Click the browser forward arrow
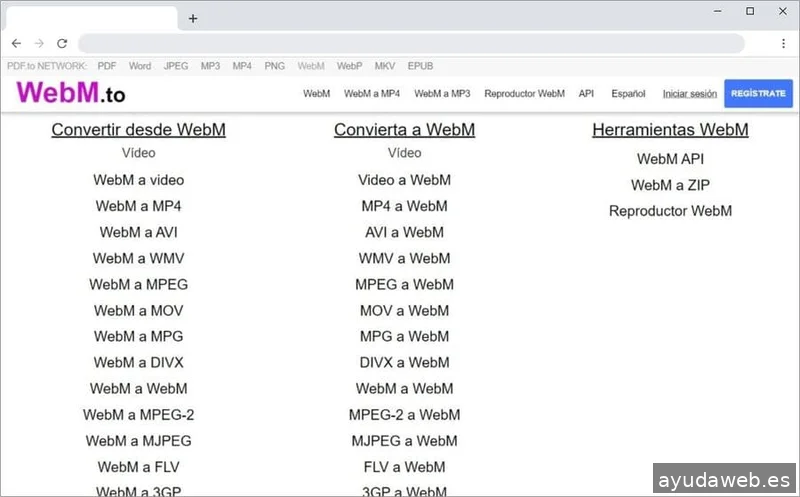Screen dimensions: 800x497 [x=39, y=44]
